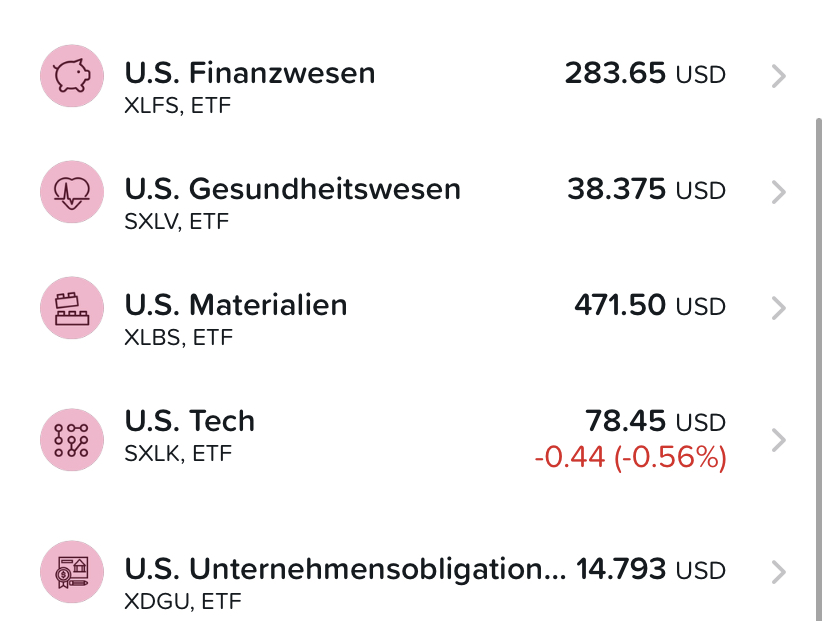Open the U.S. Unternehmensobligation… title
828x621 pixels.
(x=345, y=570)
